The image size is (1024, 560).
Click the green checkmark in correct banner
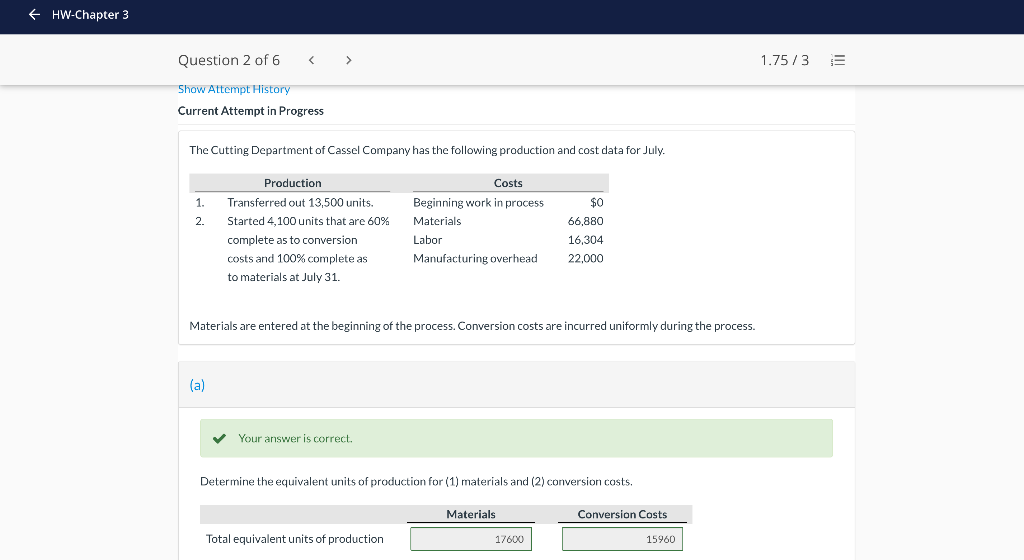click(219, 439)
